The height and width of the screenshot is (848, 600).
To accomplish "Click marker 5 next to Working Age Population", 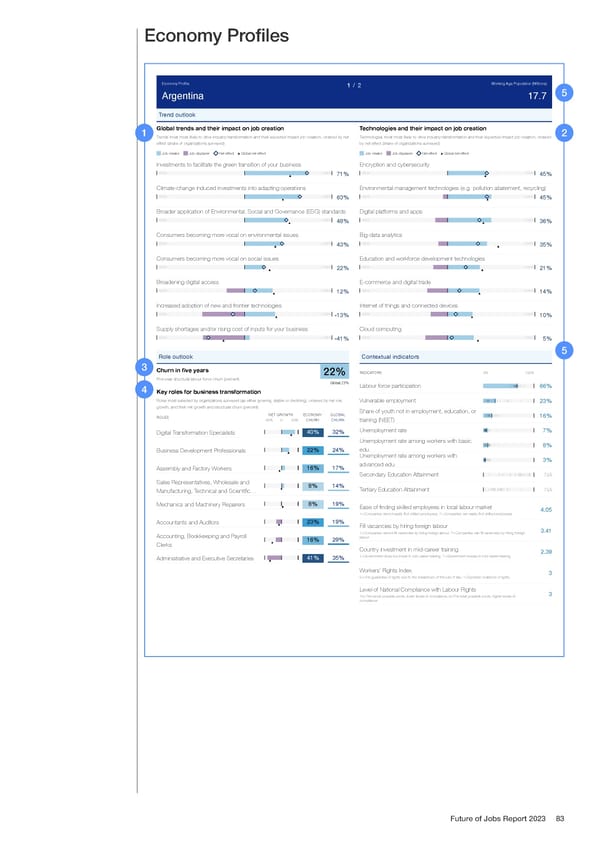I will pyautogui.click(x=566, y=94).
